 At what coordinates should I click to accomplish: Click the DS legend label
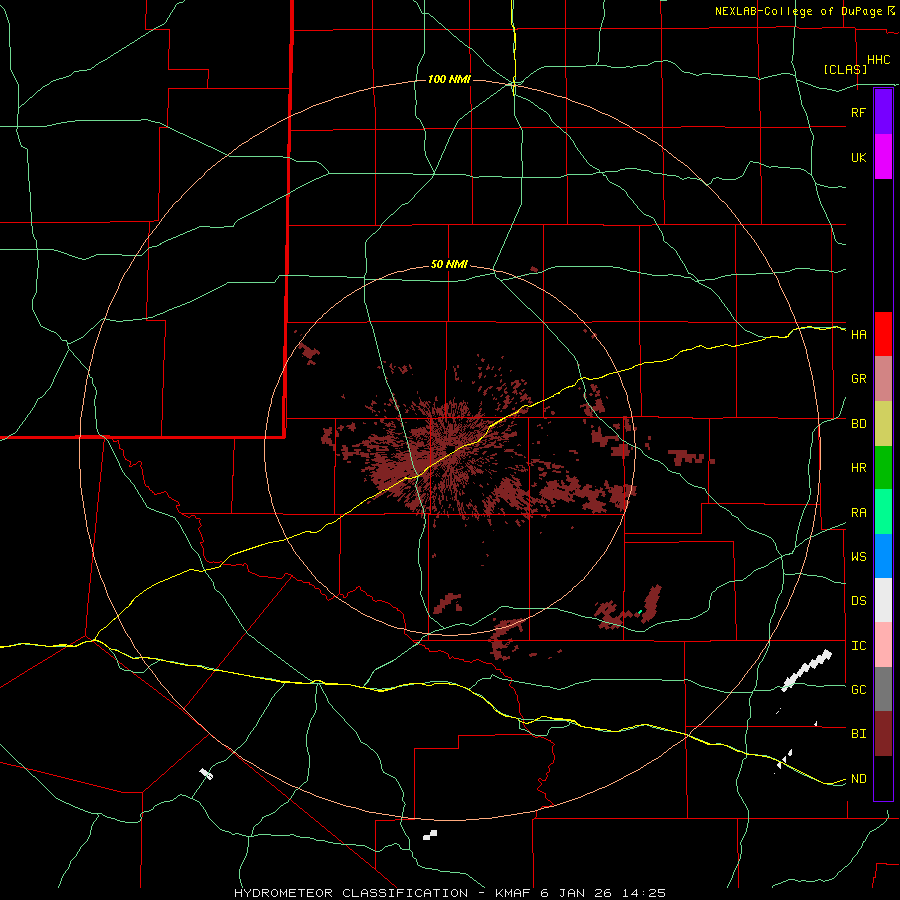pyautogui.click(x=858, y=601)
